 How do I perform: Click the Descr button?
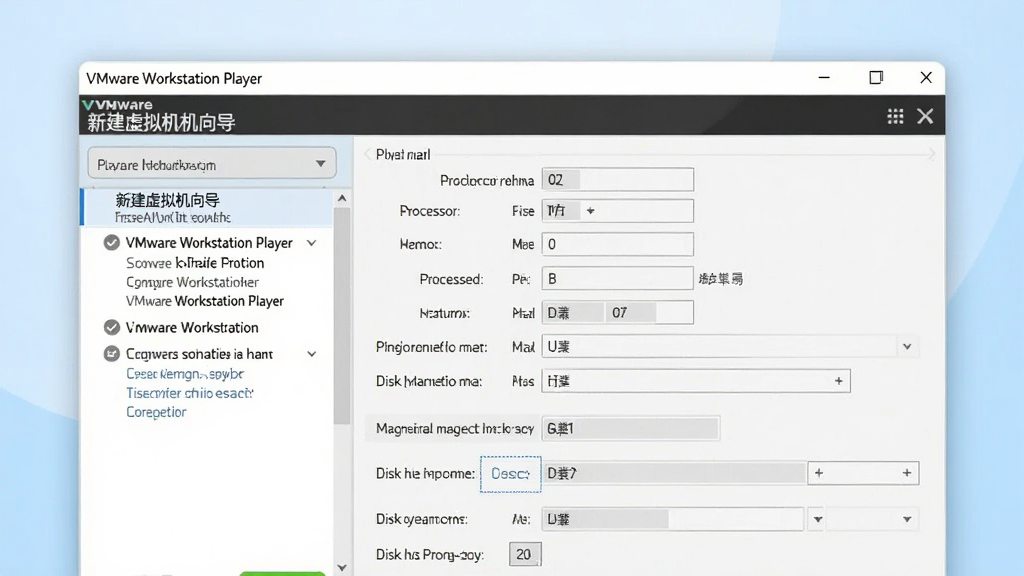511,473
